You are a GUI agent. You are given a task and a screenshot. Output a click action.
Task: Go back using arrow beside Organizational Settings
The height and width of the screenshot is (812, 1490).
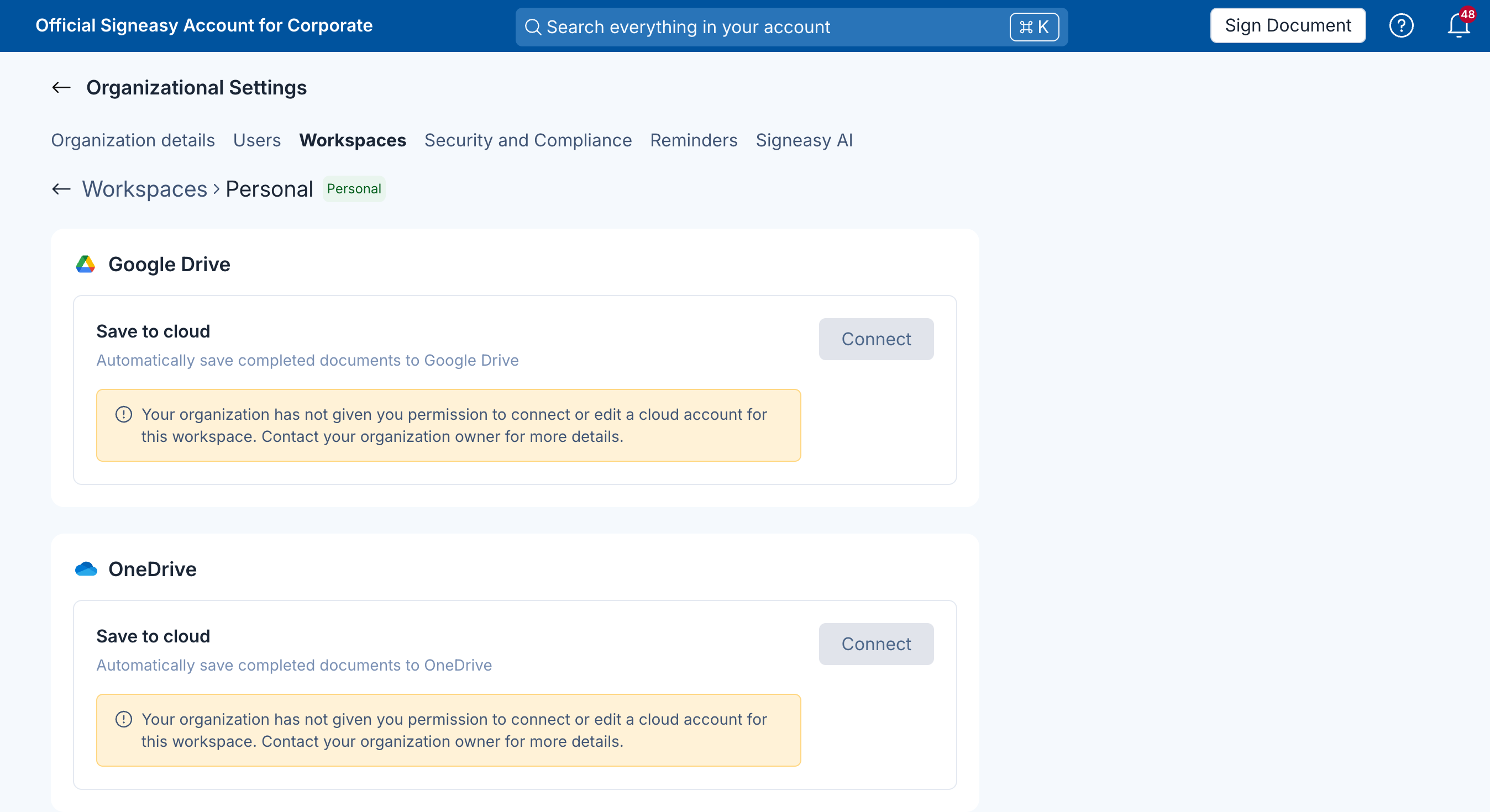pos(61,88)
